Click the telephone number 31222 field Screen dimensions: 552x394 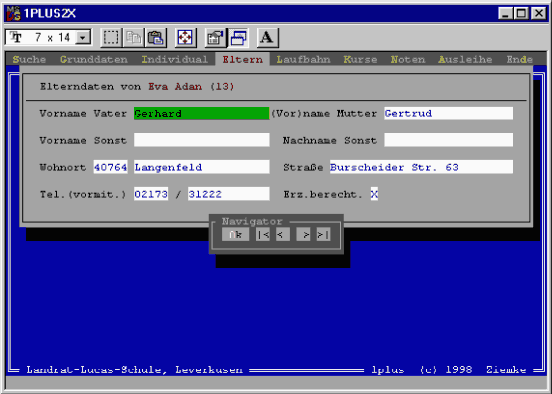pos(229,194)
